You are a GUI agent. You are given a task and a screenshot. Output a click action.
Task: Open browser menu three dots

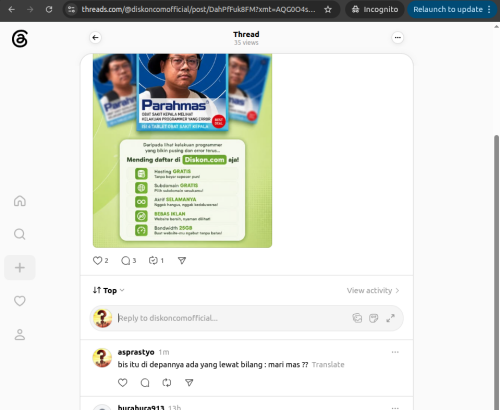tap(489, 9)
